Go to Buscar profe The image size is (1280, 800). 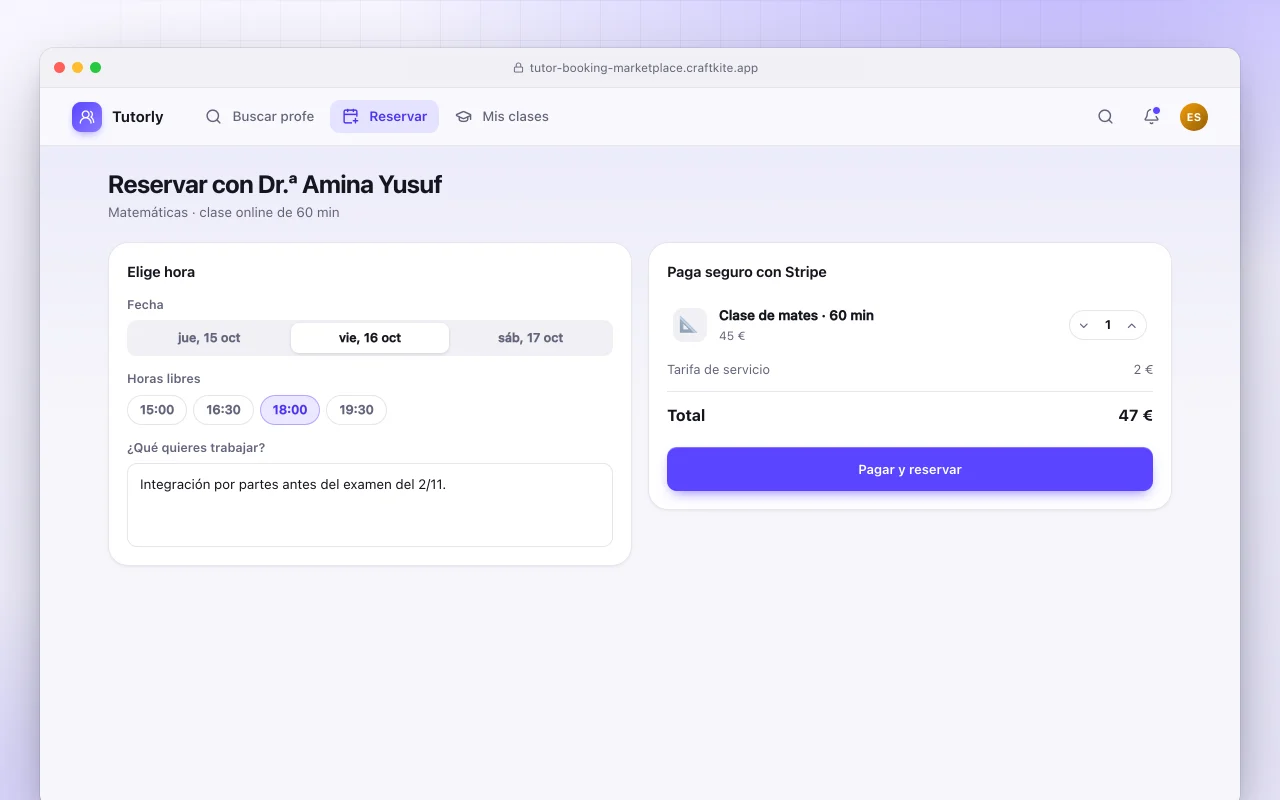pos(259,117)
